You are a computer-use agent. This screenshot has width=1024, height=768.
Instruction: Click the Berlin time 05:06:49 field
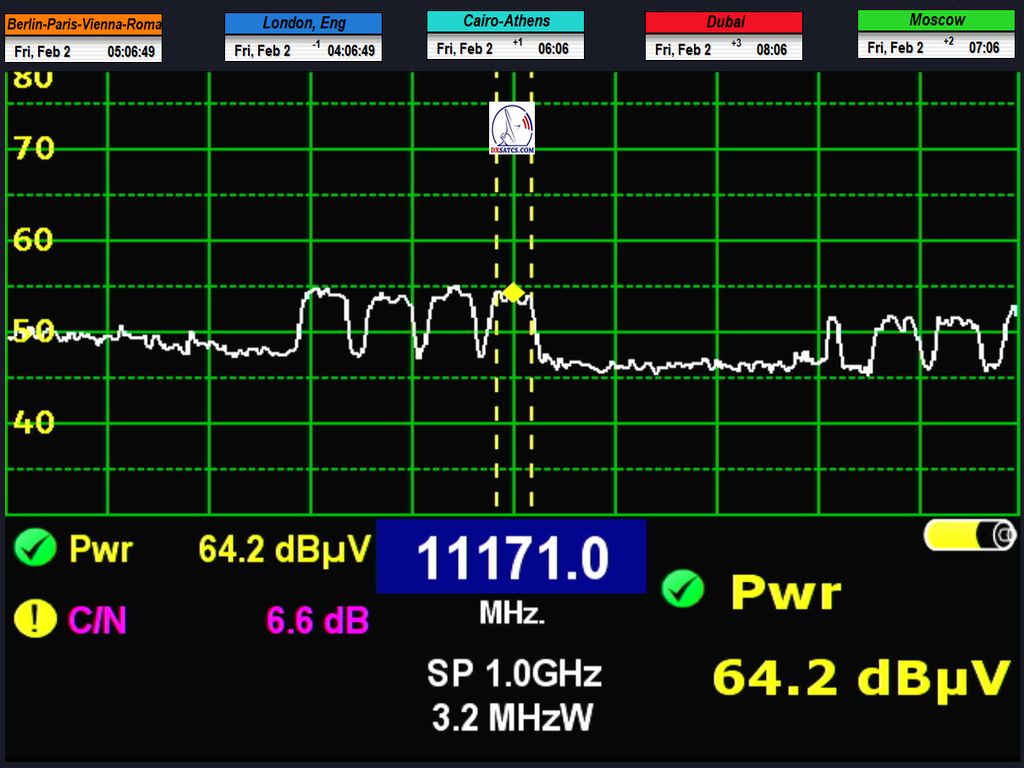click(x=131, y=51)
